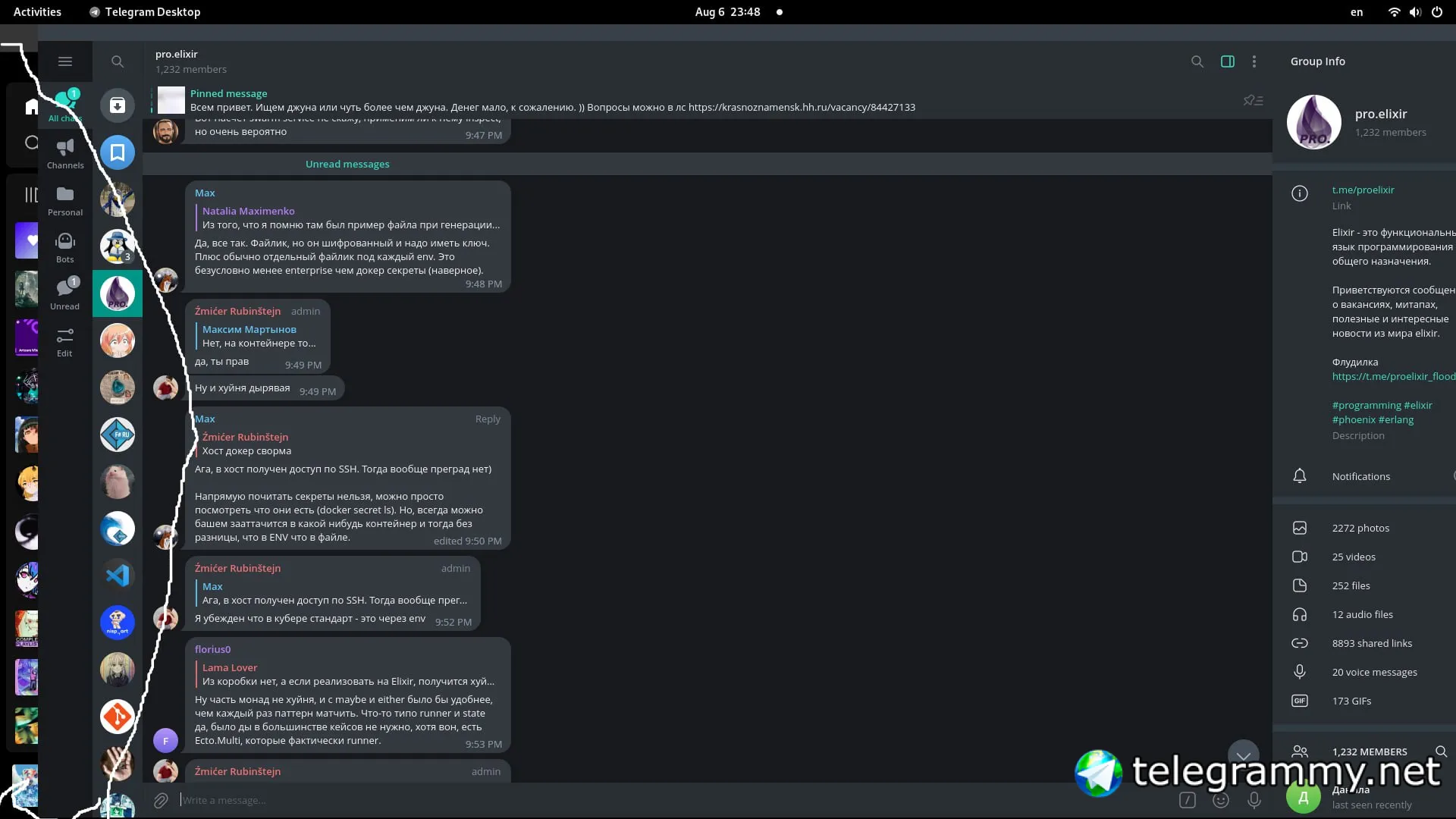Edit the chat folders list
Viewport: 1456px width, 819px height.
tap(65, 341)
